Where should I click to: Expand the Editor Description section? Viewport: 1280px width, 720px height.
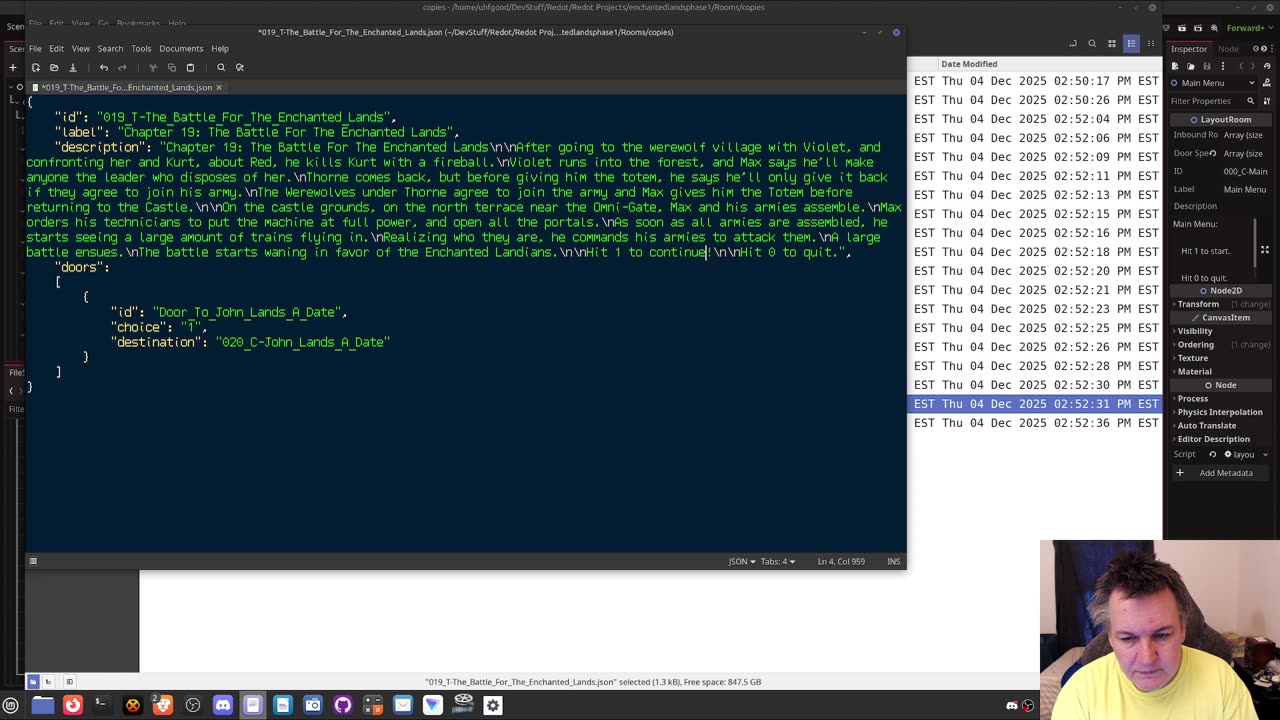pyautogui.click(x=1213, y=439)
